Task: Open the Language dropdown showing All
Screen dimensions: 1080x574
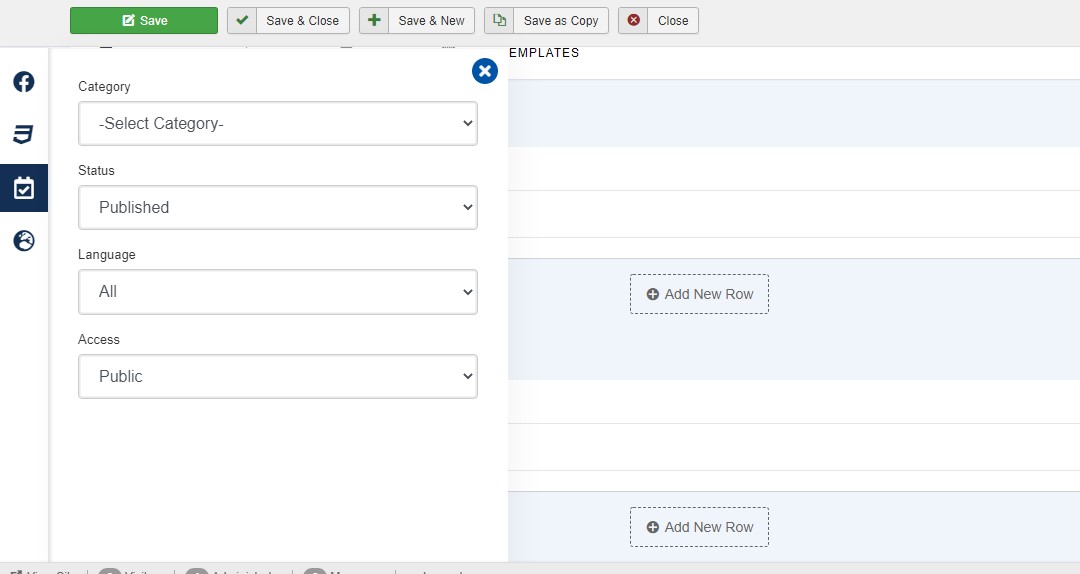Action: [278, 292]
